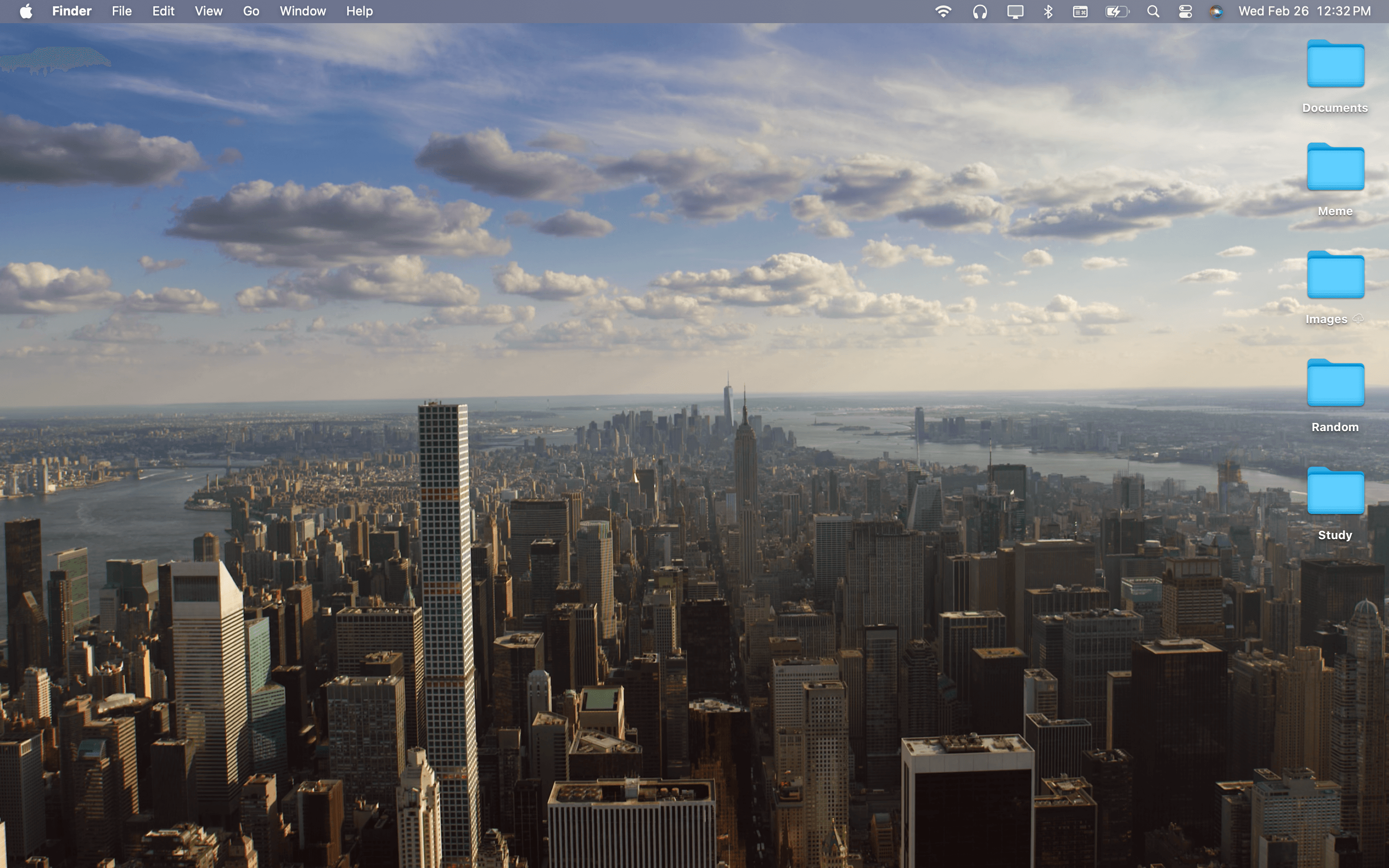
Task: Open Spotlight search from the menu bar
Action: pyautogui.click(x=1153, y=10)
